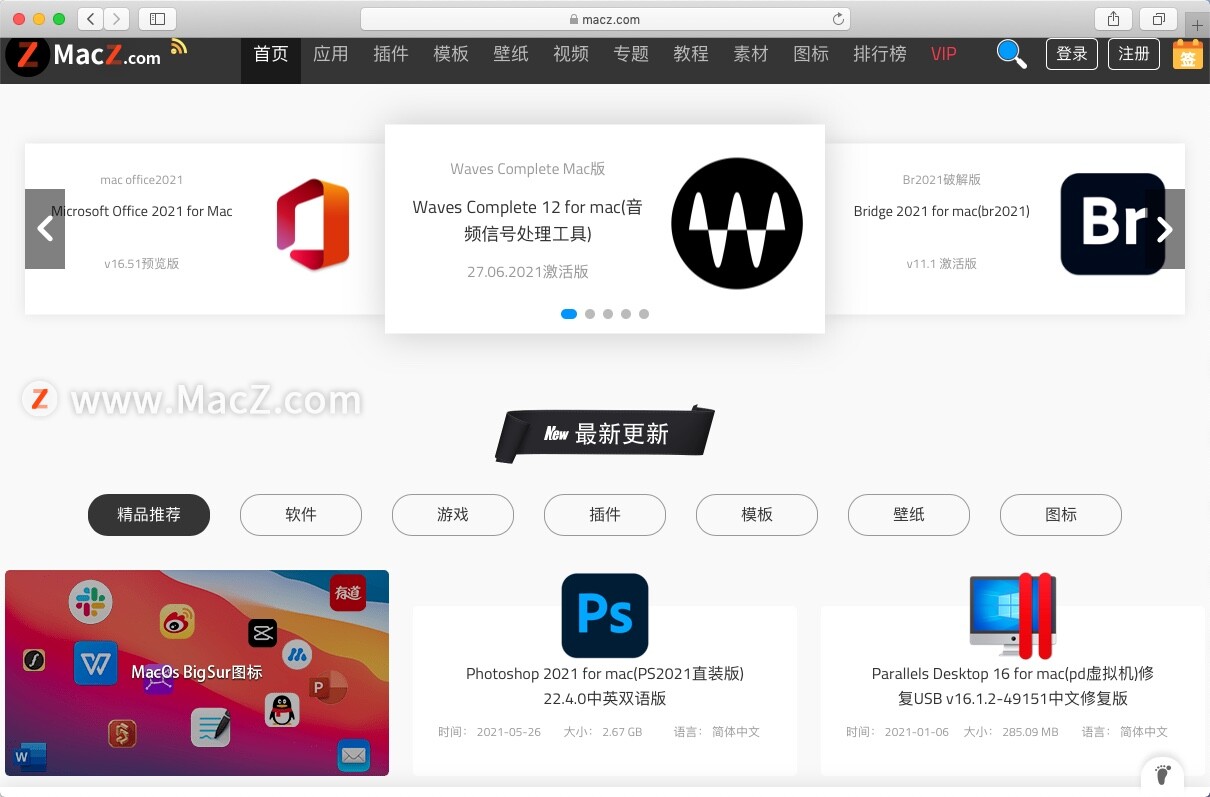Click the 注册 register button

point(1134,54)
